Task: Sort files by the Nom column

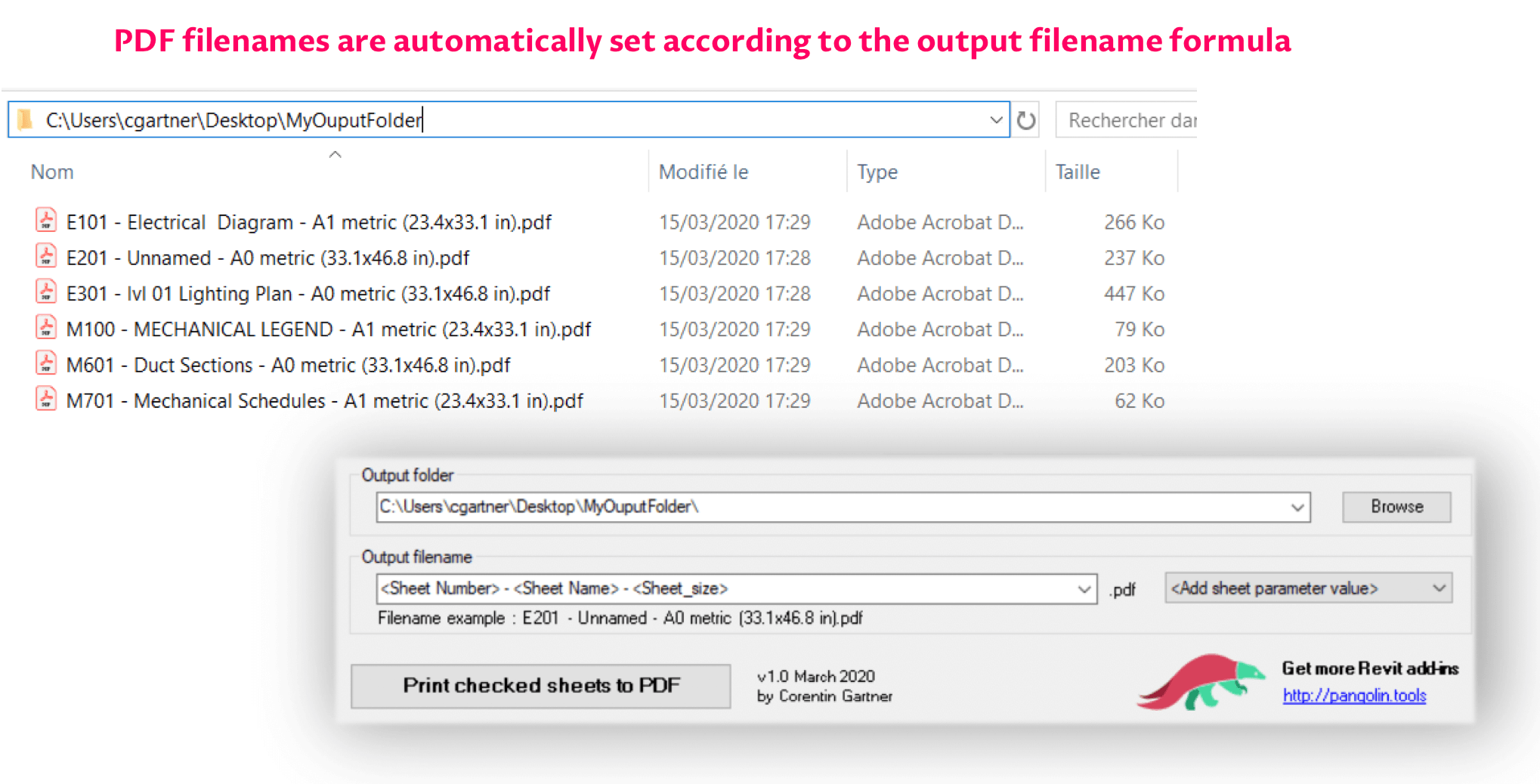Action: 52,172
